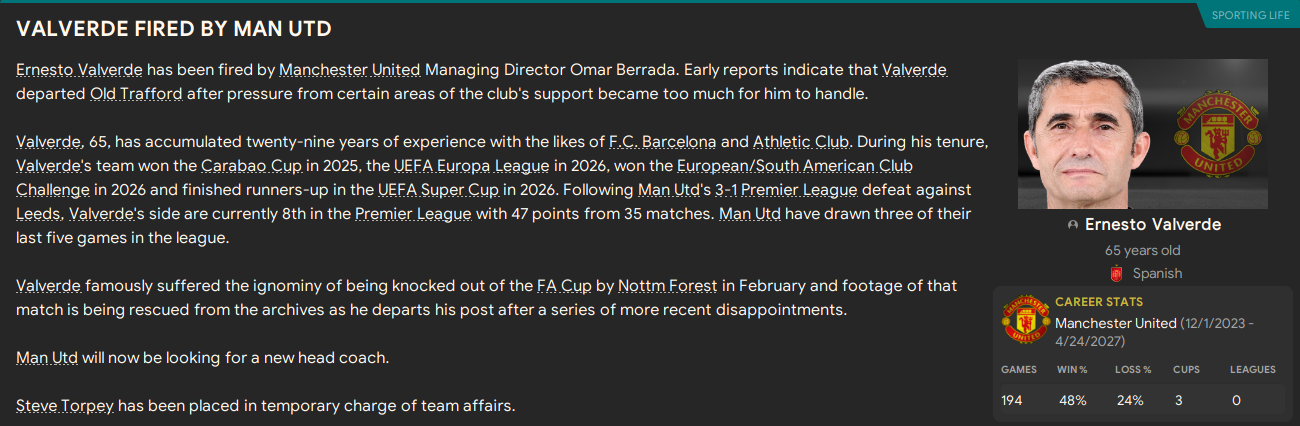Open Steve Torpey's profile link
Viewport: 1300px width, 426px height.
click(64, 405)
